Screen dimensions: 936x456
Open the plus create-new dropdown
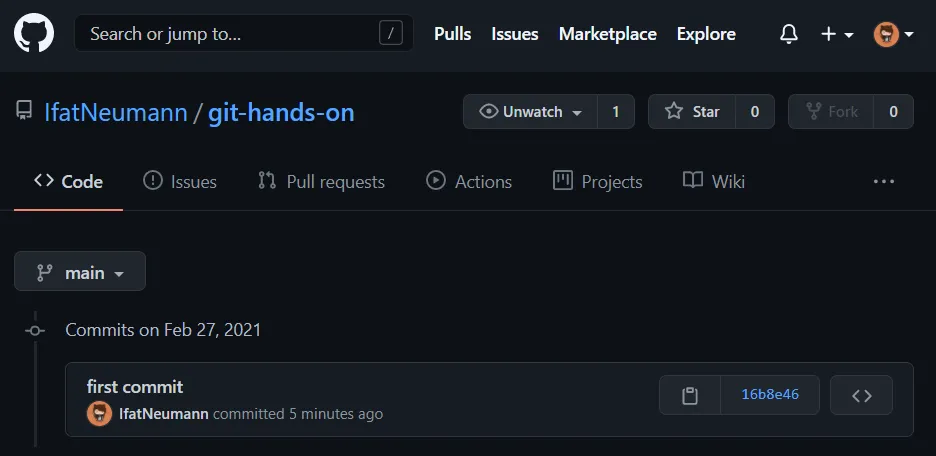(x=836, y=34)
